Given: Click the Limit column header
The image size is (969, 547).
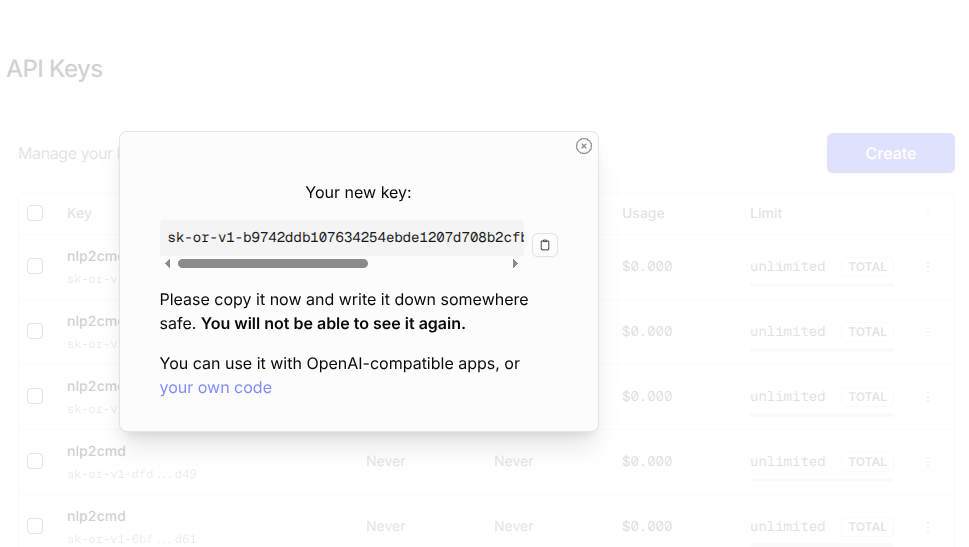Looking at the screenshot, I should [x=766, y=213].
